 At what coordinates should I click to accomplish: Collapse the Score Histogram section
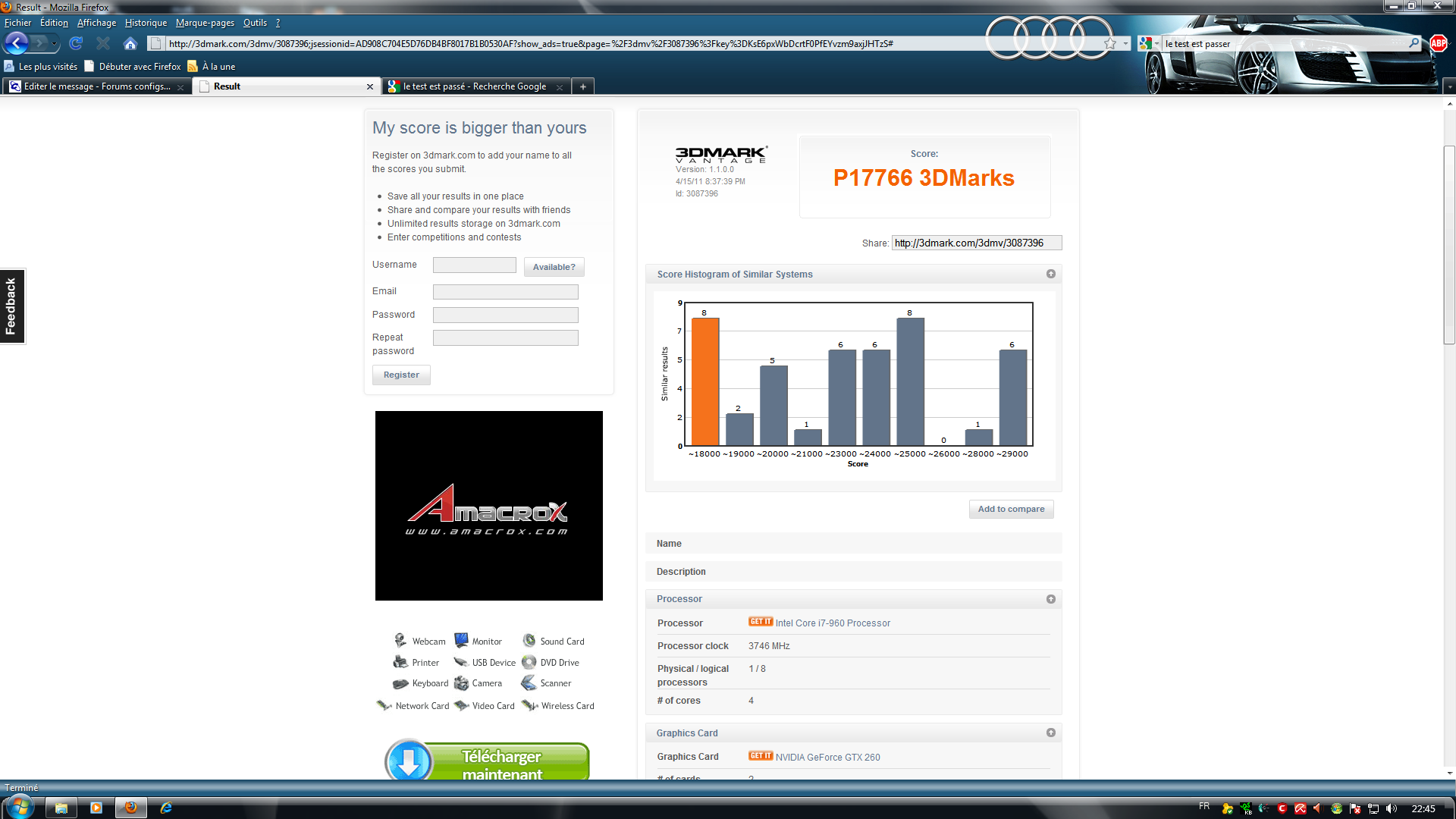(x=1050, y=274)
